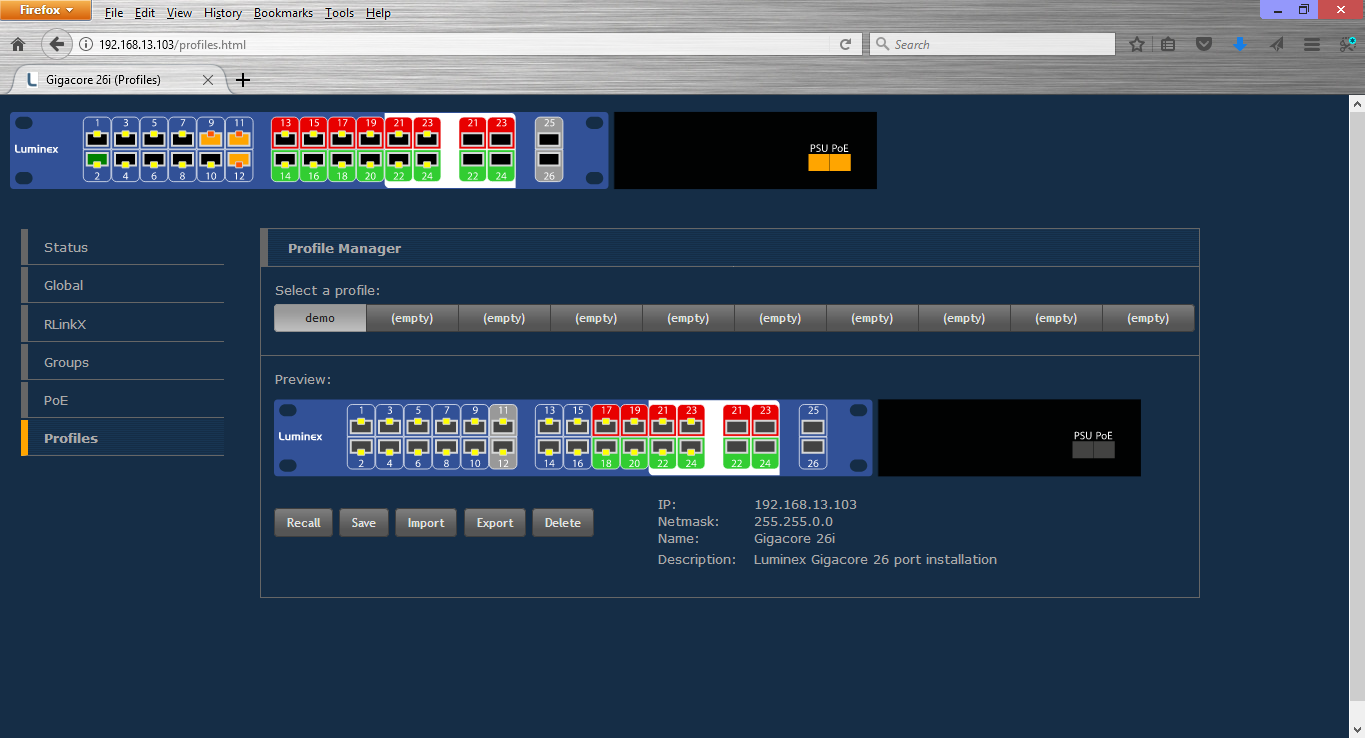Select gray port 11 in the Preview graphic
The width and height of the screenshot is (1365, 738).
click(503, 421)
